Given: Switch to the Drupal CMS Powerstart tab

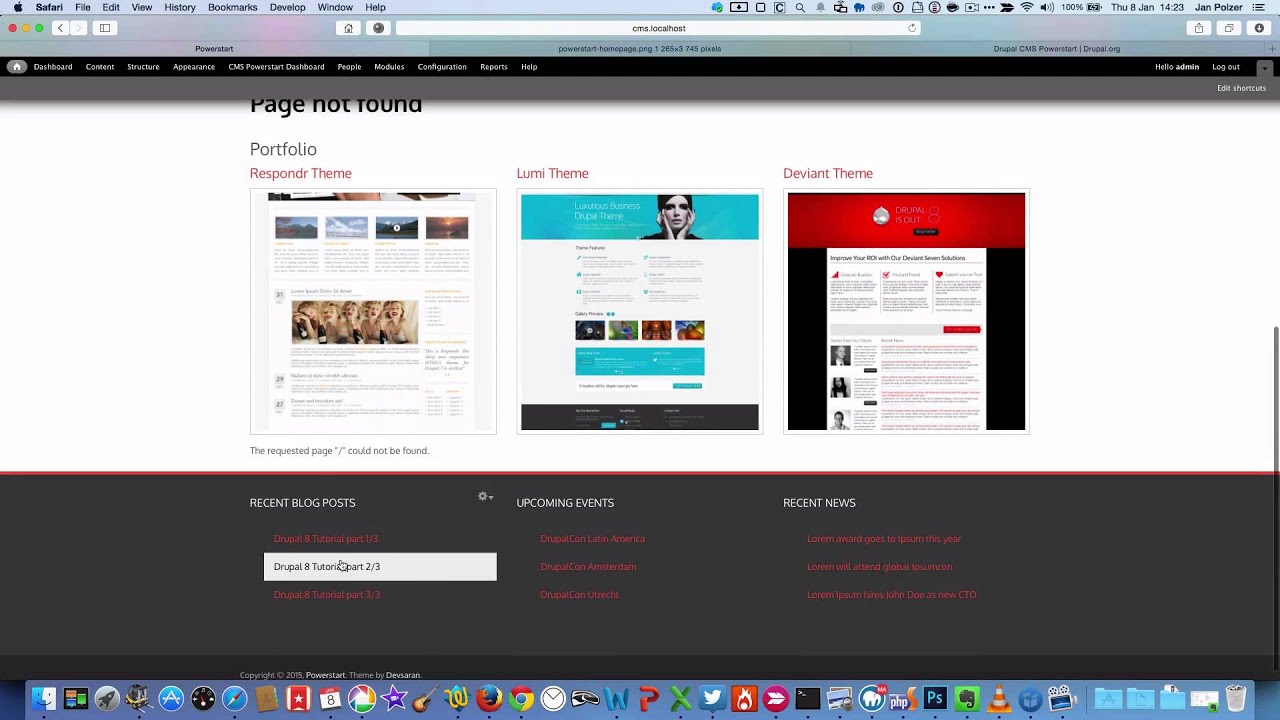Looking at the screenshot, I should tap(1057, 48).
